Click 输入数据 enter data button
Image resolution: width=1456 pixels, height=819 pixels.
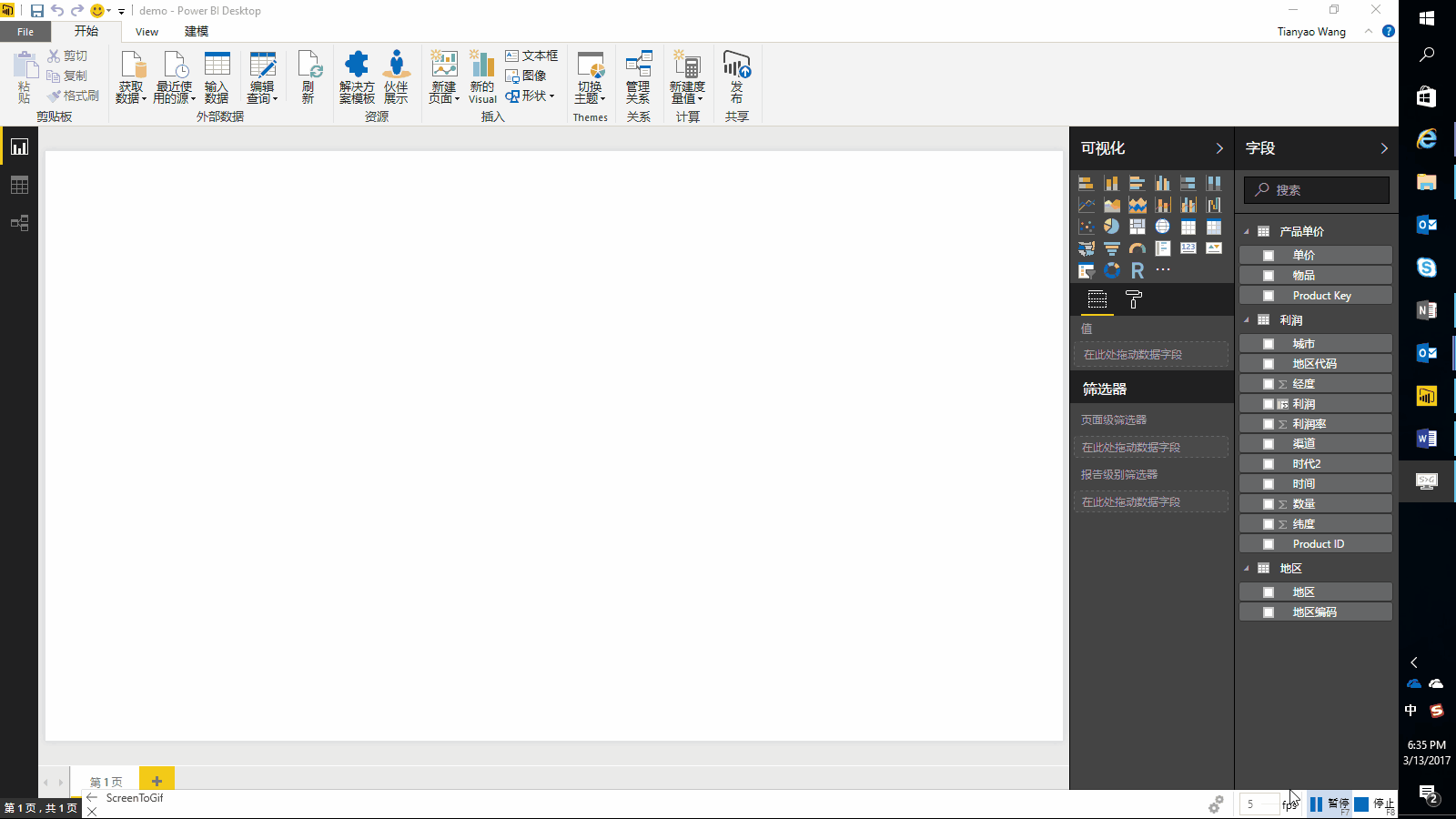click(217, 77)
